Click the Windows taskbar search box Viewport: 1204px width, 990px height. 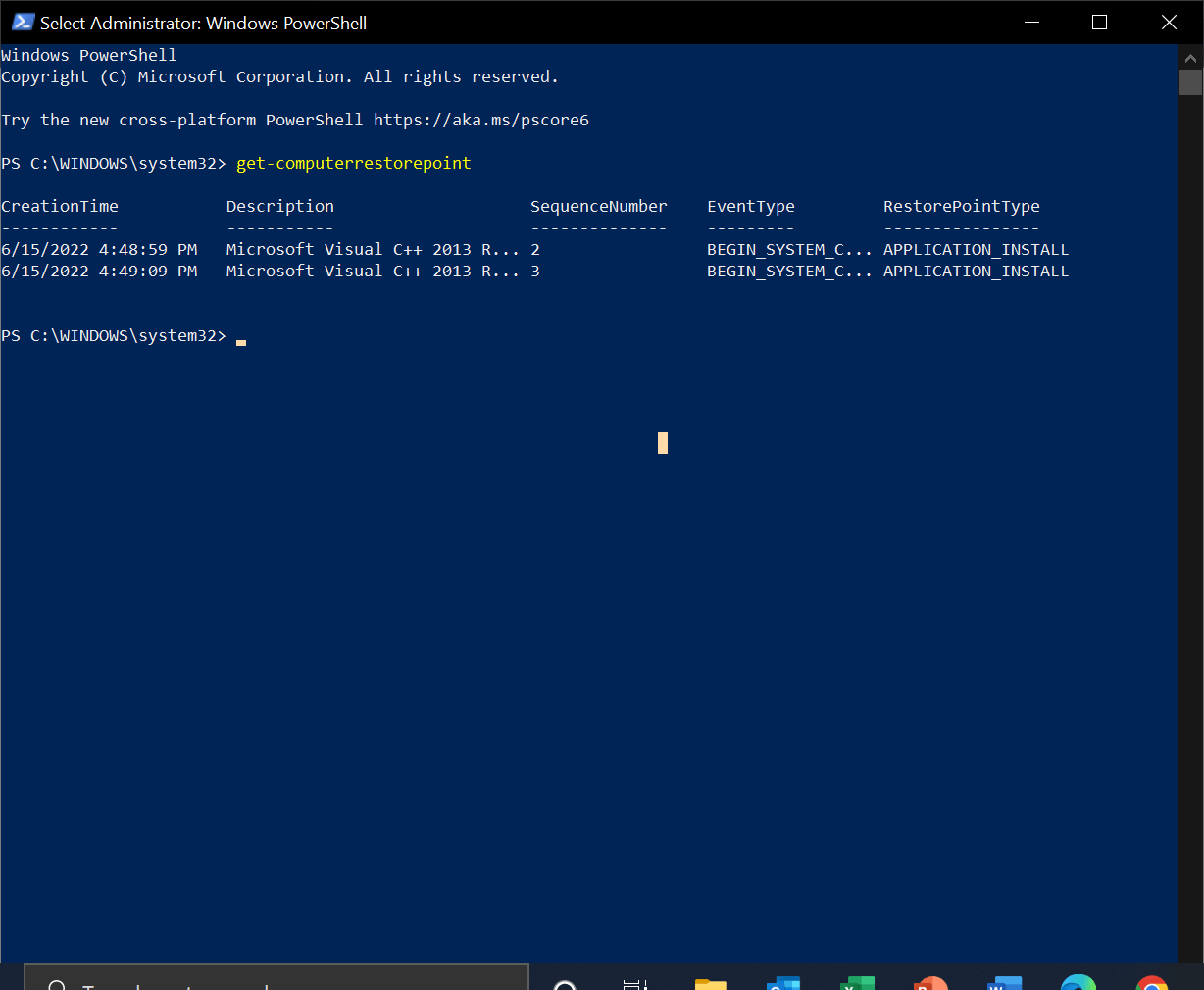click(276, 976)
